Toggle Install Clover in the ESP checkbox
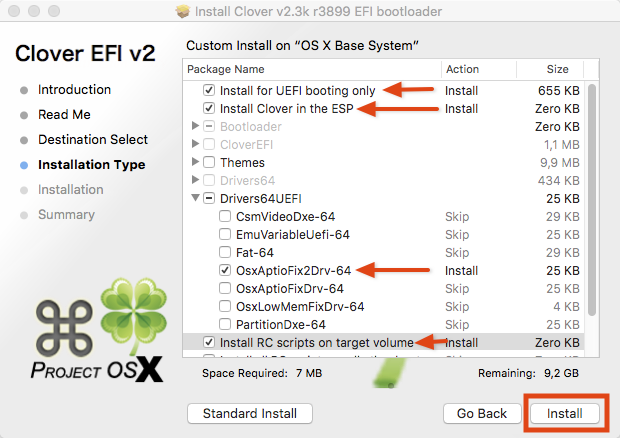 click(209, 108)
